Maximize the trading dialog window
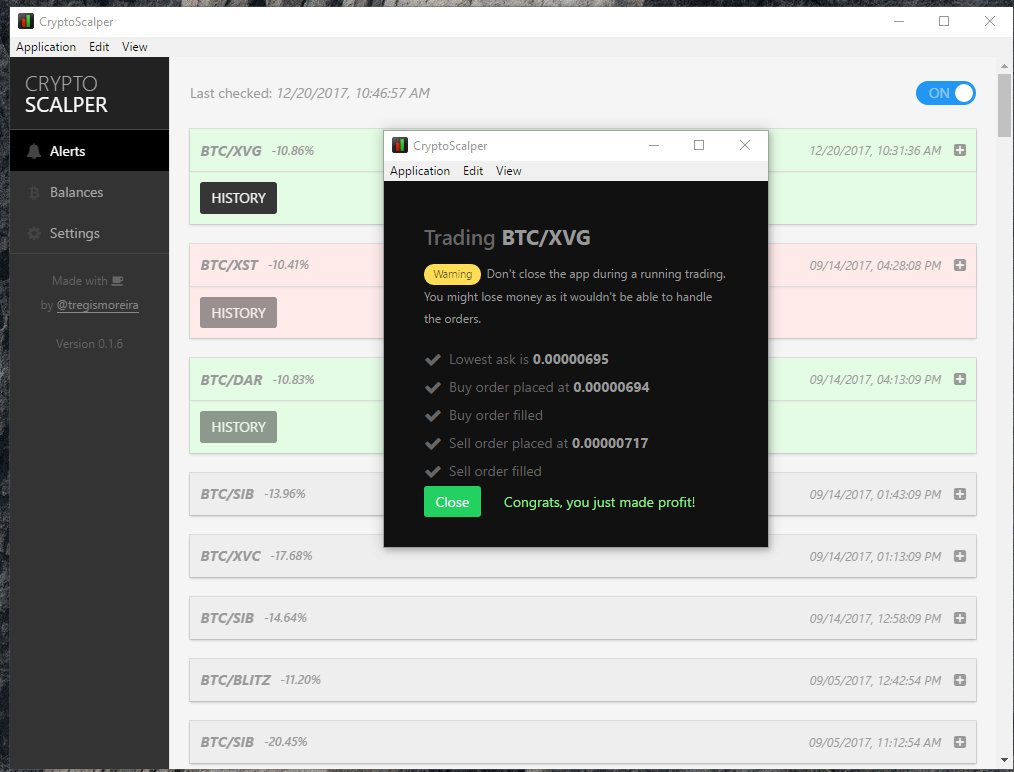The width and height of the screenshot is (1014, 772). (x=699, y=145)
